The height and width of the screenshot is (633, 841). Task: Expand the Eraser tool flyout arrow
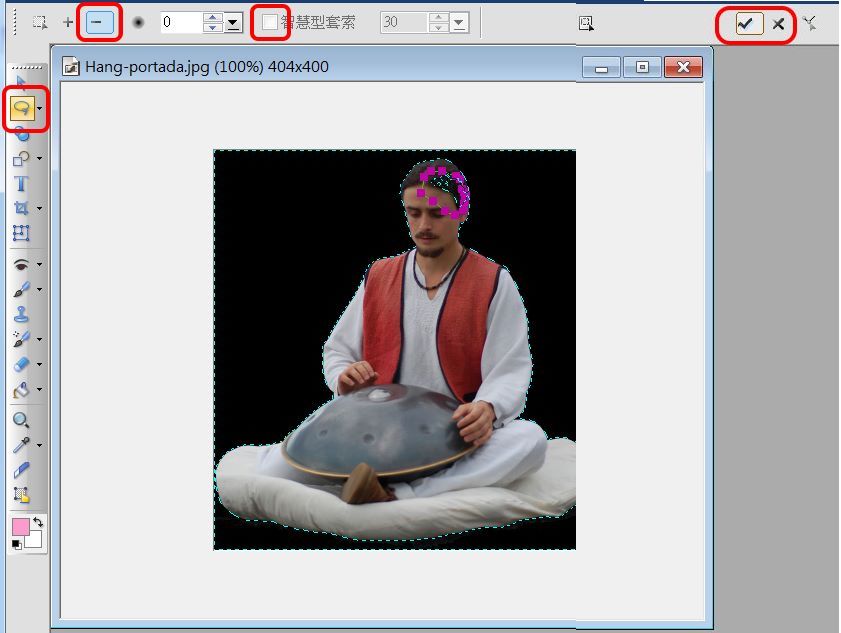(40, 364)
